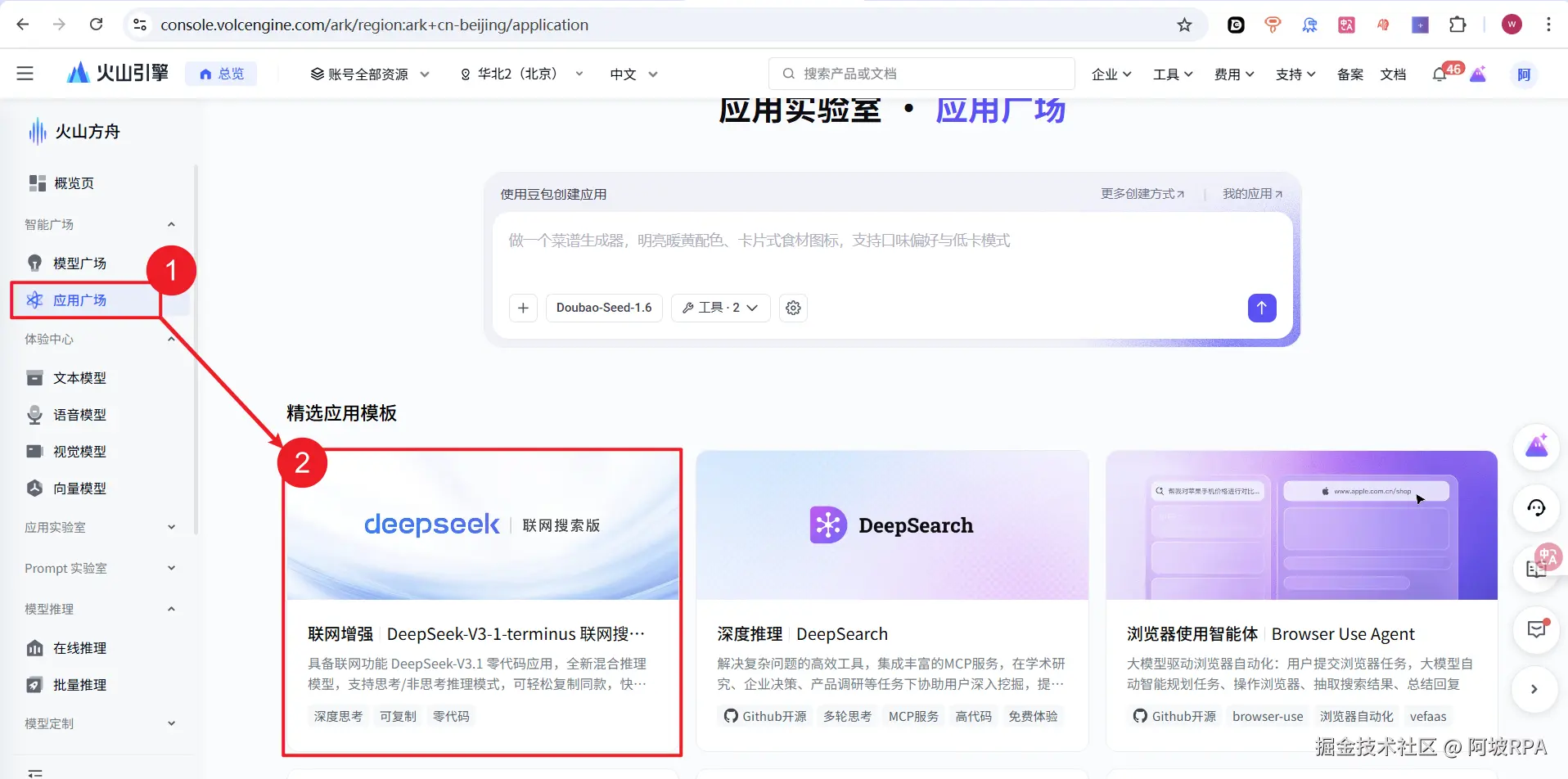1568x779 pixels.
Task: Click the 搜索产品或文档 search box
Action: (x=921, y=74)
